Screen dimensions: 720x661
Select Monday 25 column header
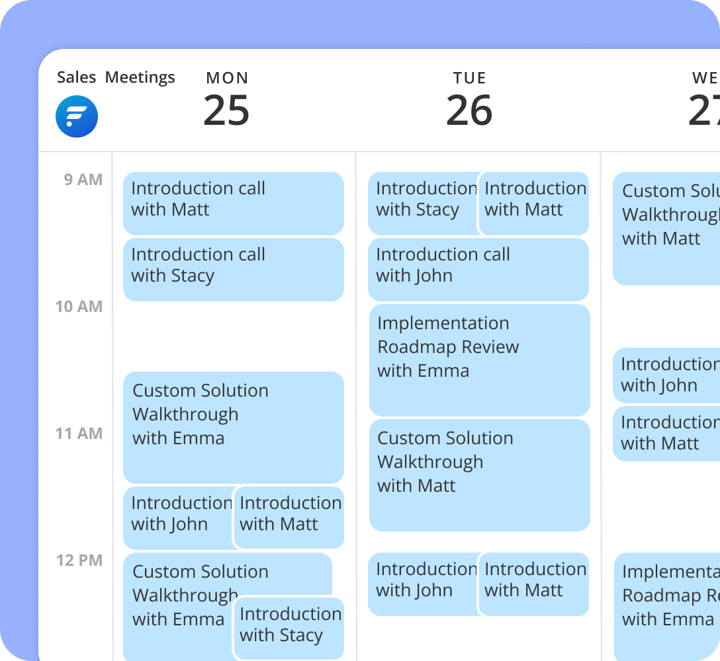tap(227, 100)
